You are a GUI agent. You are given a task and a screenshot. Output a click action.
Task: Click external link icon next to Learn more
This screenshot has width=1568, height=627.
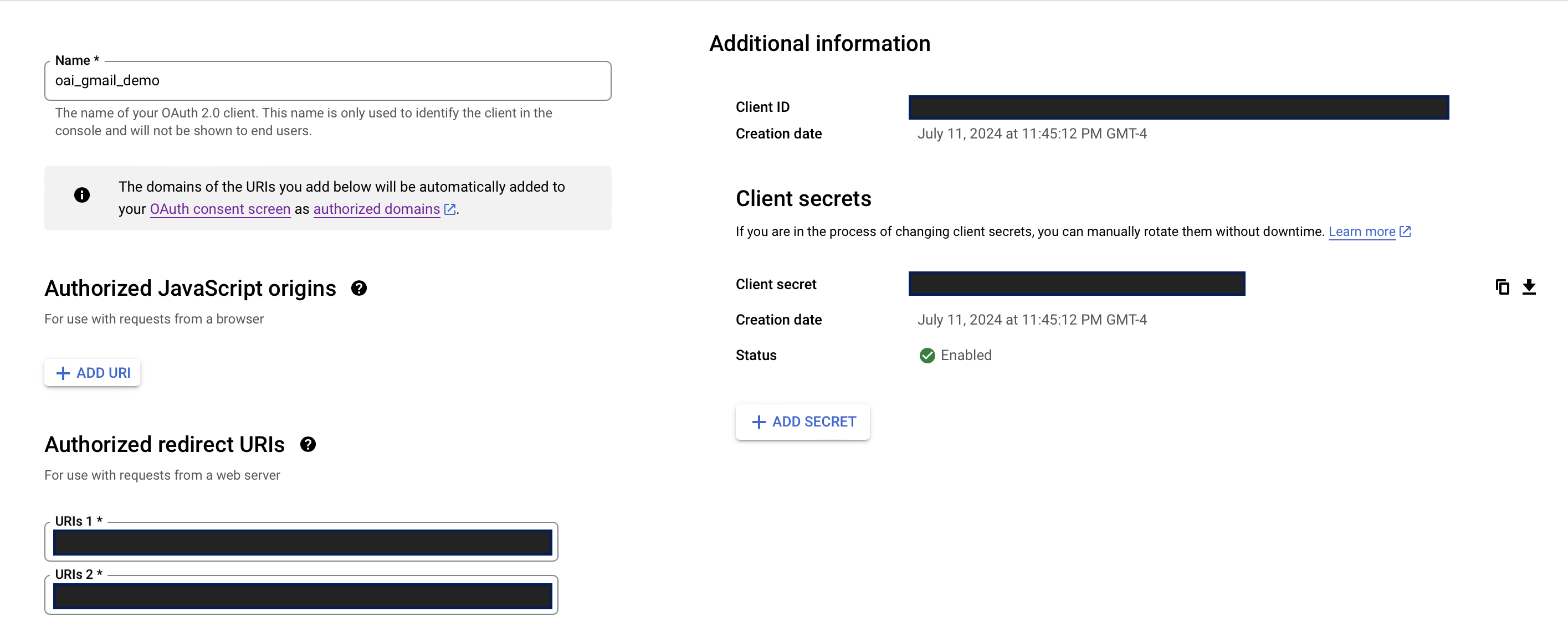pyautogui.click(x=1406, y=232)
